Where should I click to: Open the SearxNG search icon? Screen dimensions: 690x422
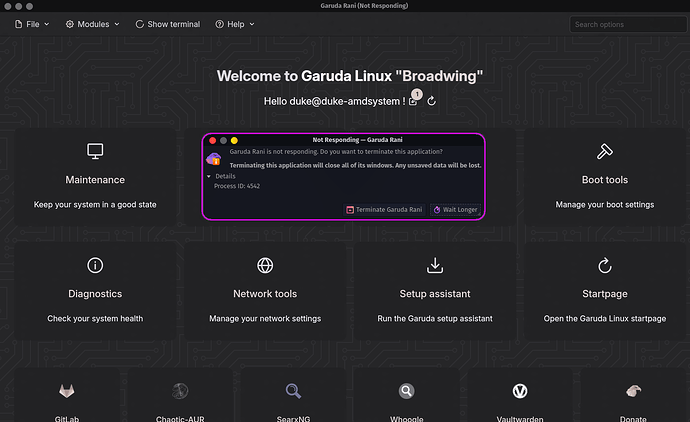293,391
